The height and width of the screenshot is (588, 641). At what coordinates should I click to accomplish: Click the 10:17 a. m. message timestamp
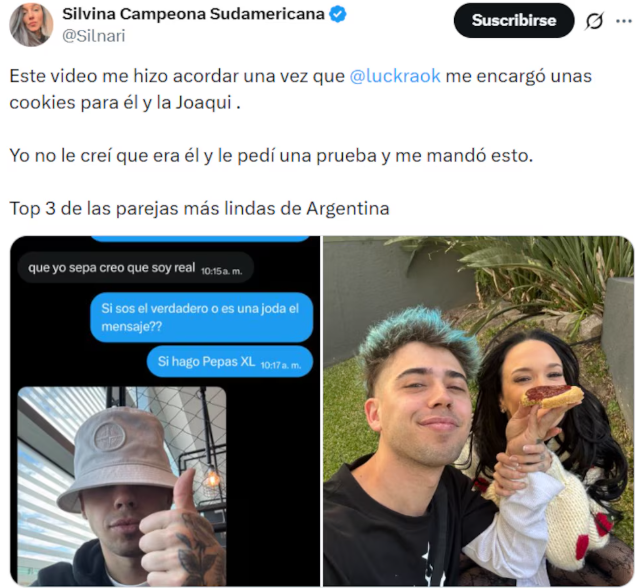tap(281, 365)
